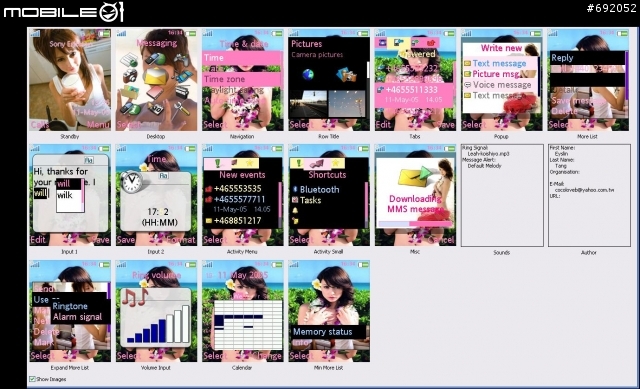Select the 'Time zone' row in Navigation preview
Screen dimensions: 640x389
tap(242, 79)
